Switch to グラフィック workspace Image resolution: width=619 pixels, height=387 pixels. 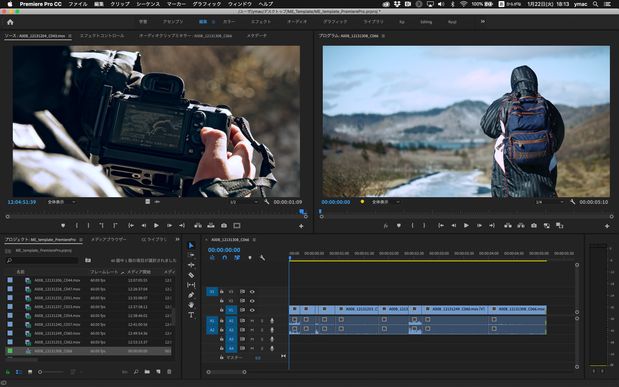(335, 22)
